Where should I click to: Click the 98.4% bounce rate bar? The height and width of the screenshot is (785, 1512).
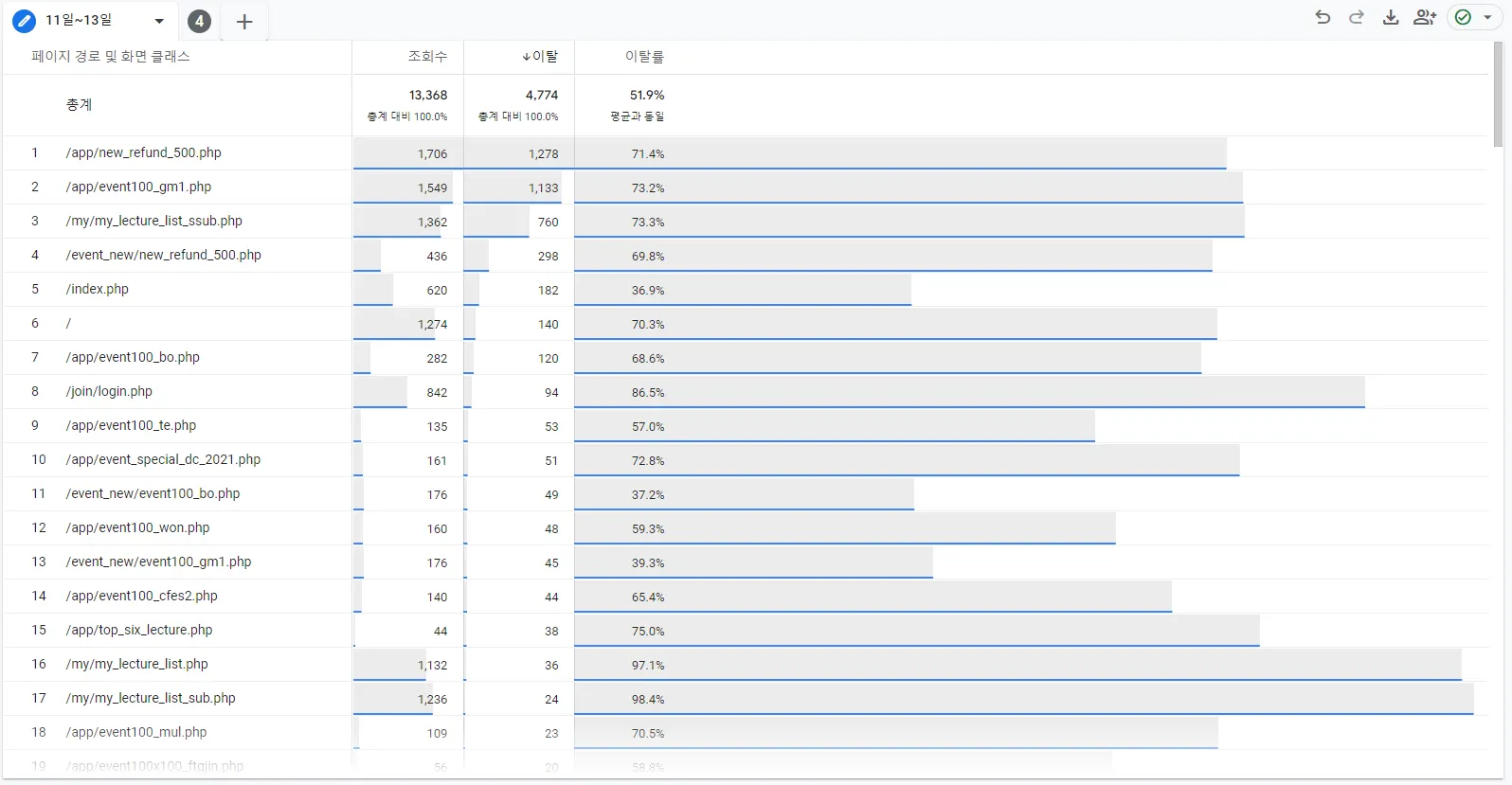[1023, 699]
